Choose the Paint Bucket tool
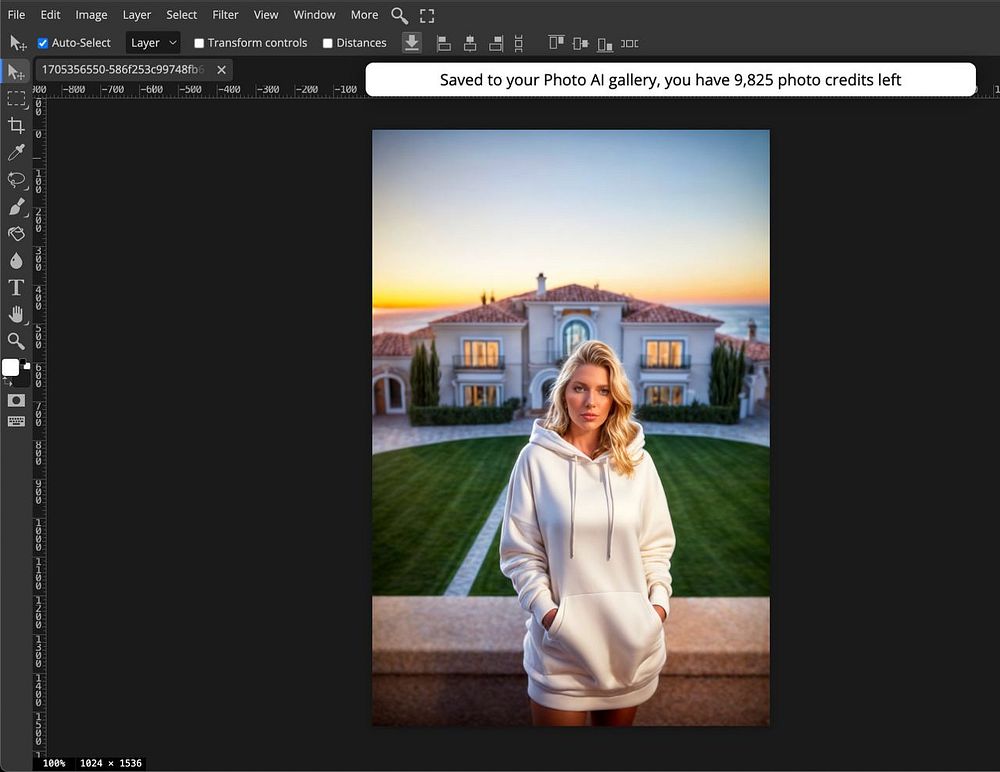Image resolution: width=1000 pixels, height=772 pixels. [x=16, y=234]
